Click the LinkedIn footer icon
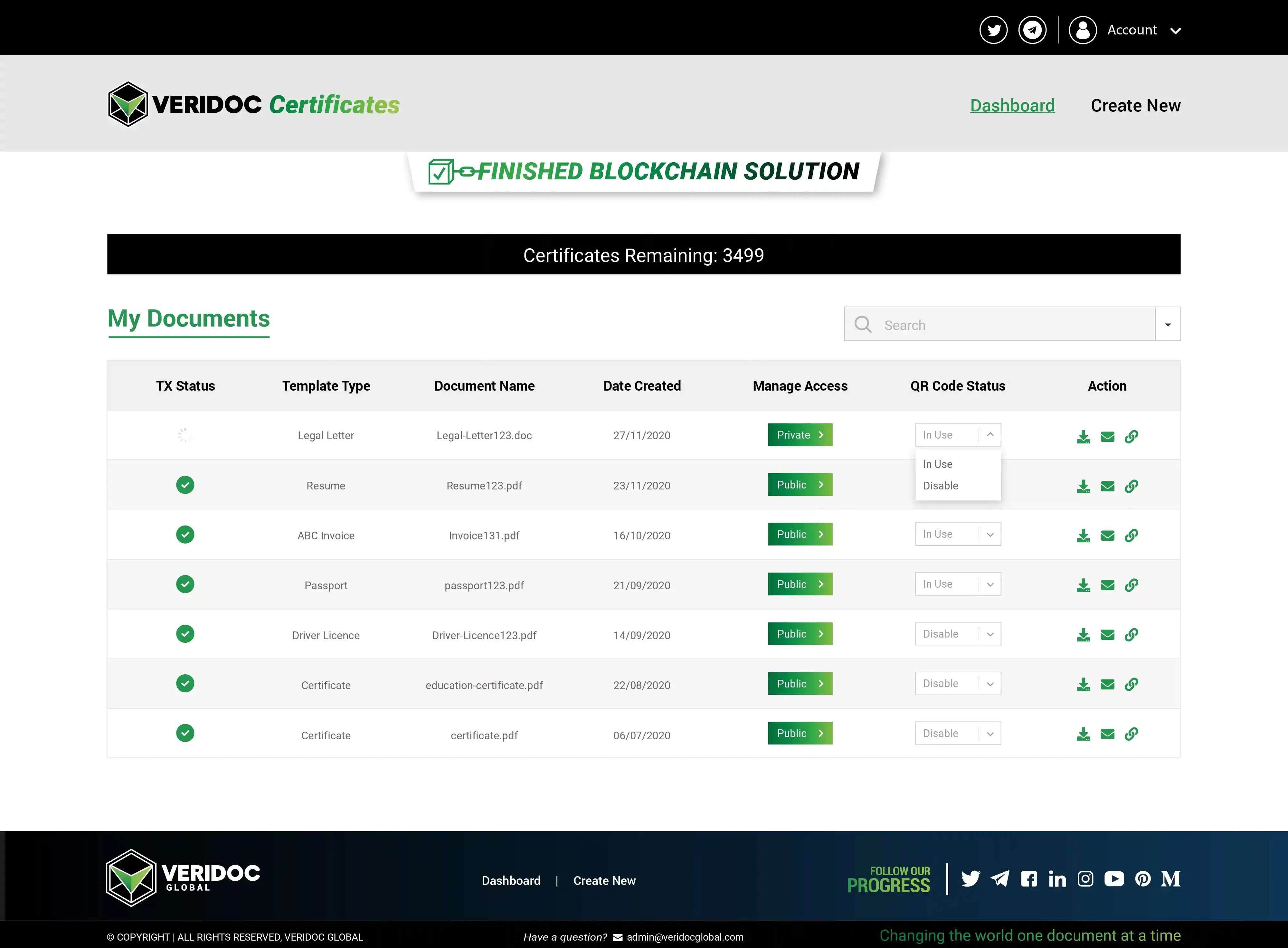Screen dimensions: 1288x948 tap(1057, 878)
